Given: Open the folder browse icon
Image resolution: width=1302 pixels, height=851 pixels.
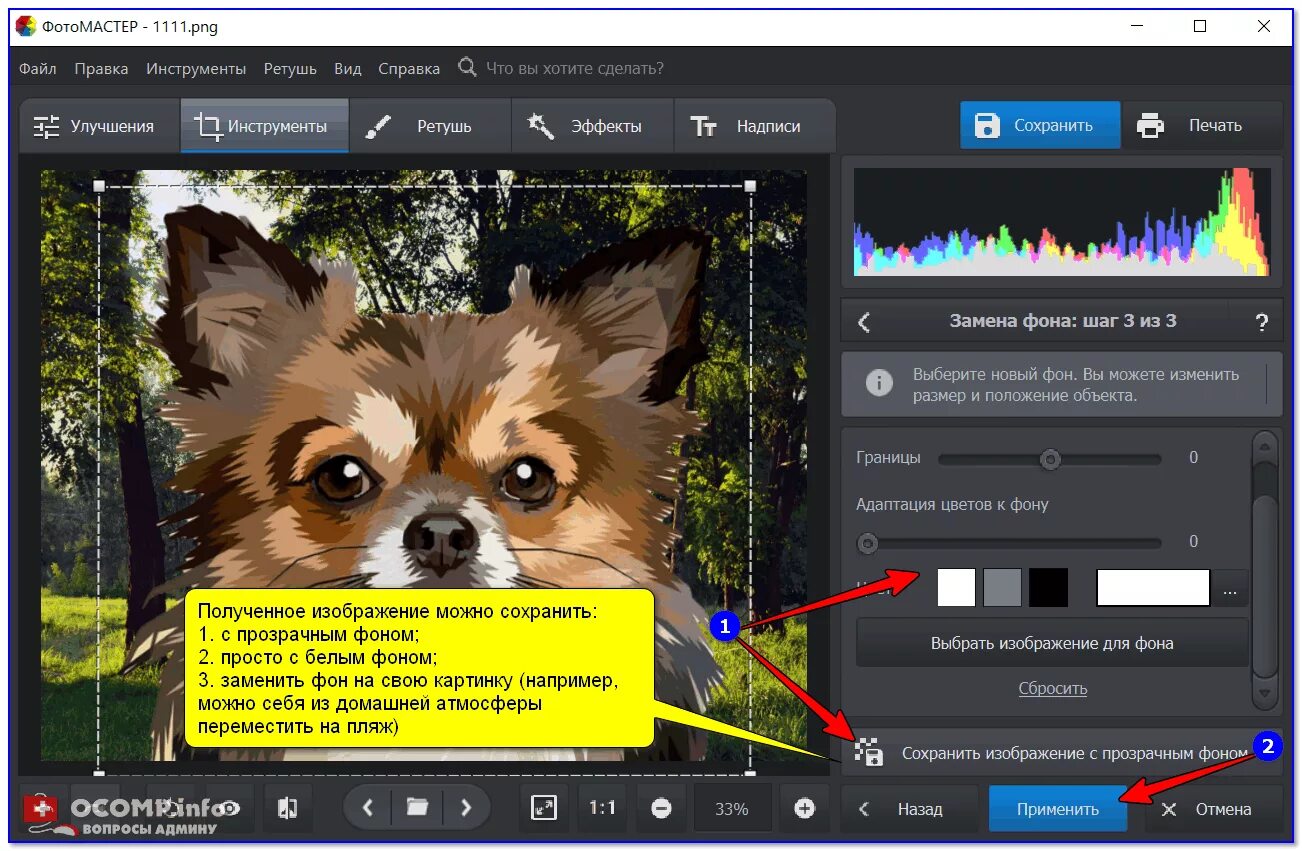Looking at the screenshot, I should (x=417, y=807).
